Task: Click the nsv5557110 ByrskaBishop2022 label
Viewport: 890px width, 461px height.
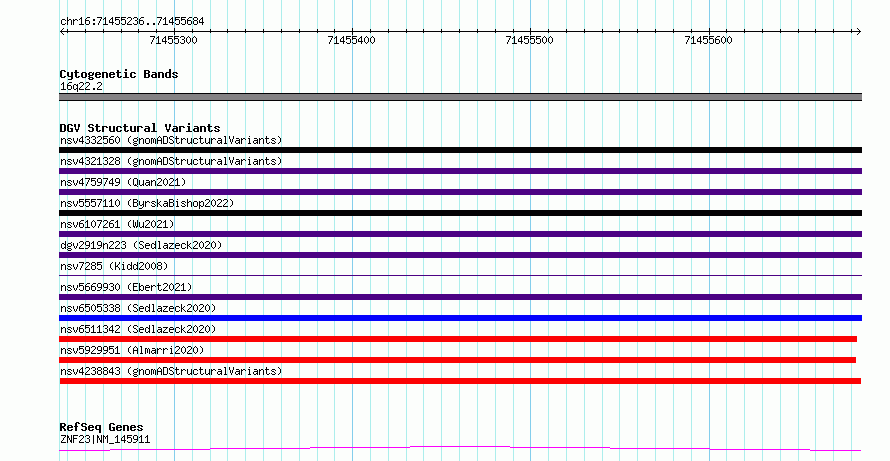Action: tap(147, 203)
